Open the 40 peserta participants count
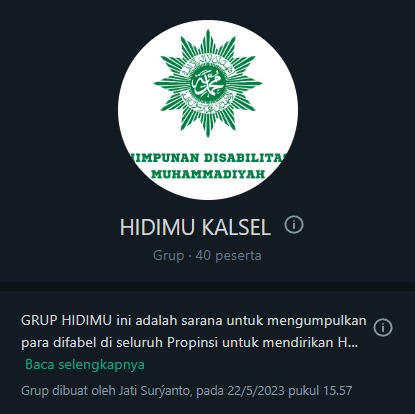 [x=228, y=256]
